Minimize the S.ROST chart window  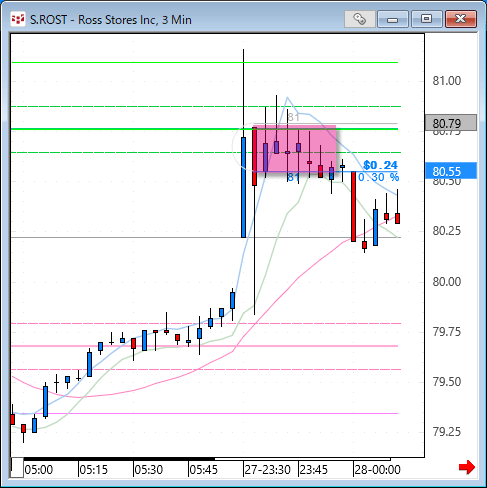coord(393,19)
